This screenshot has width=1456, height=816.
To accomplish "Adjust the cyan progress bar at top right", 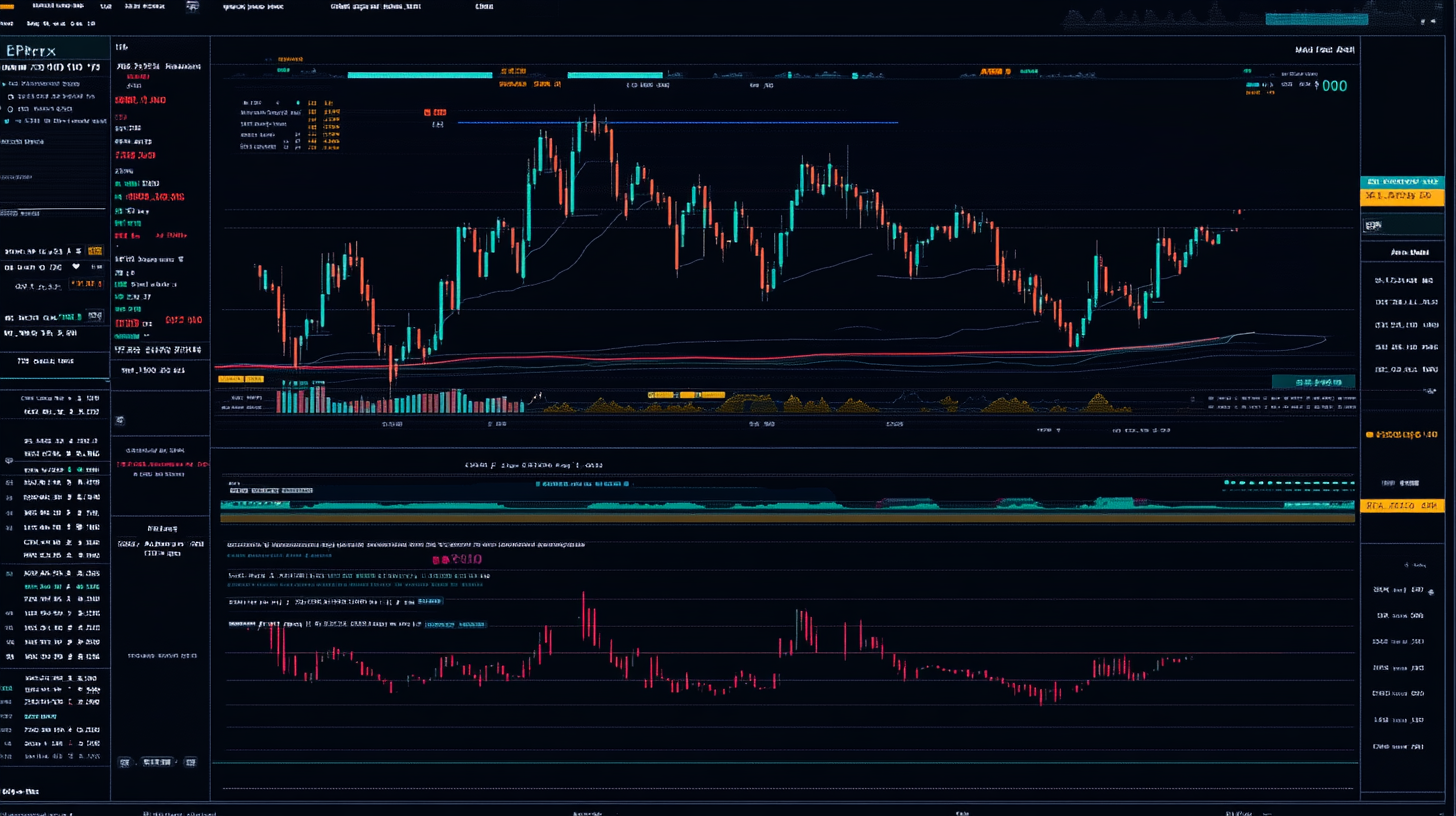I will [1316, 17].
